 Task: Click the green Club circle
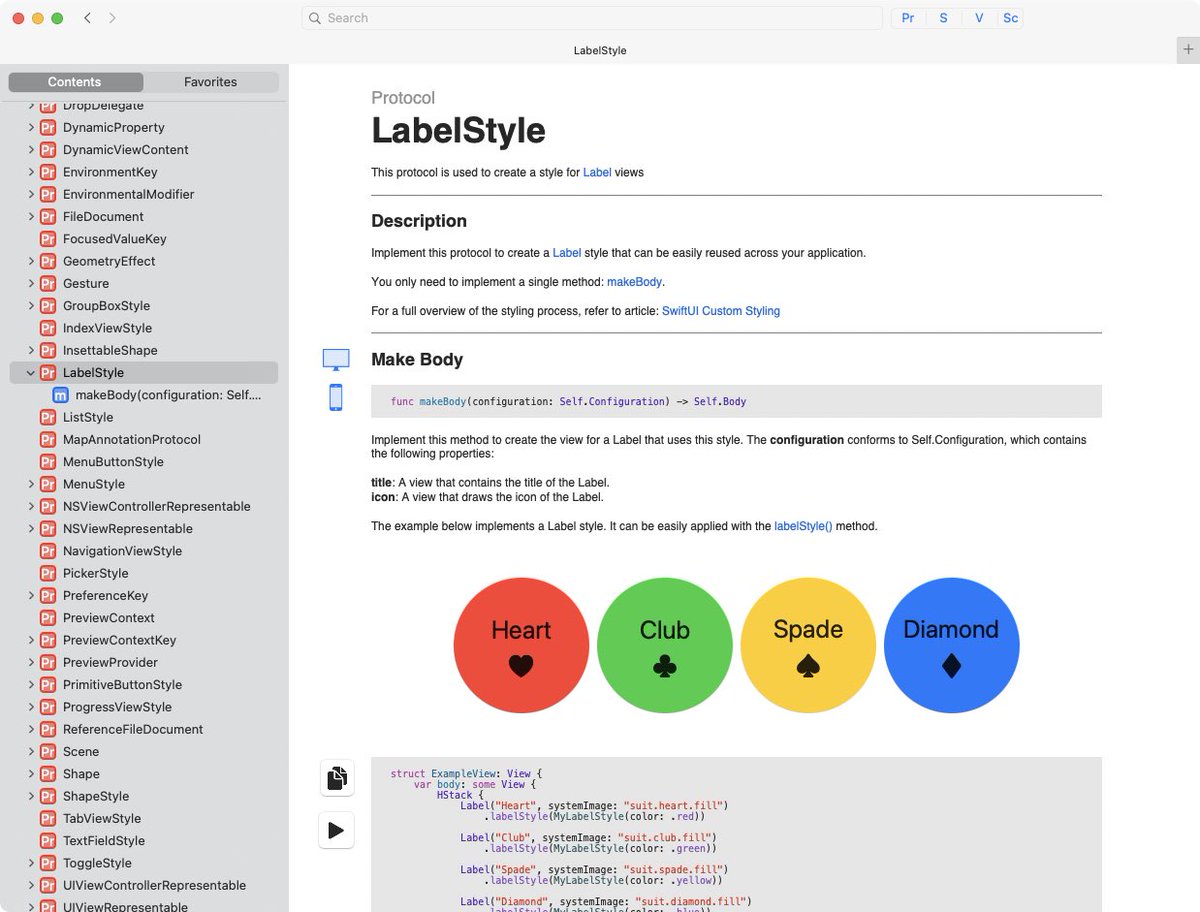(665, 646)
